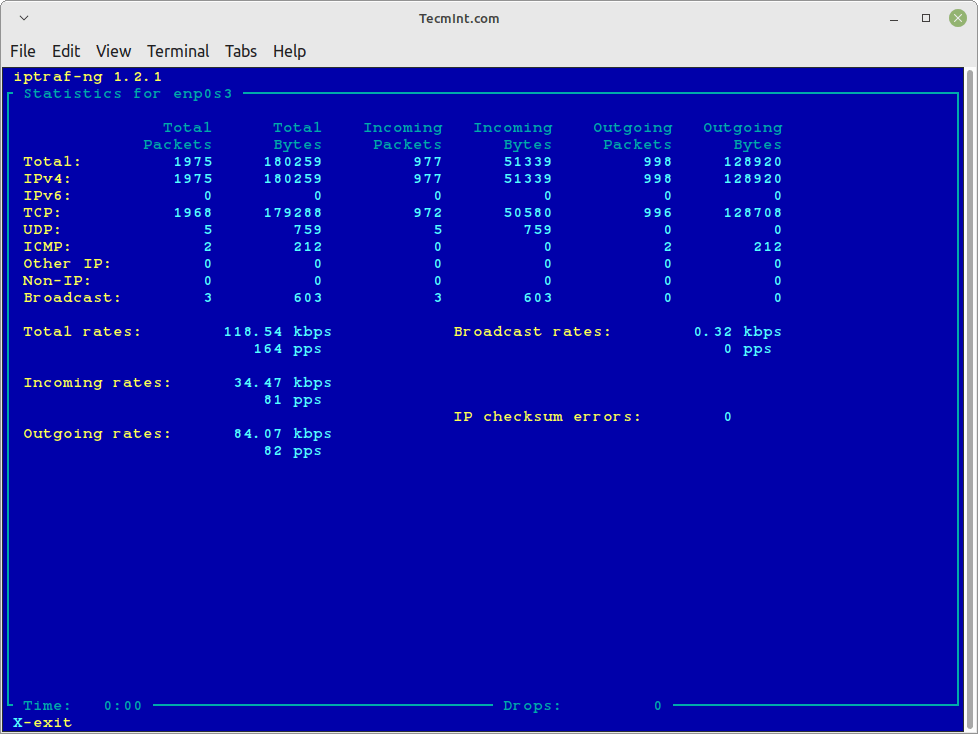Viewport: 978px width, 734px height.
Task: Click the 'Outgoing Packets' column header
Action: point(632,136)
